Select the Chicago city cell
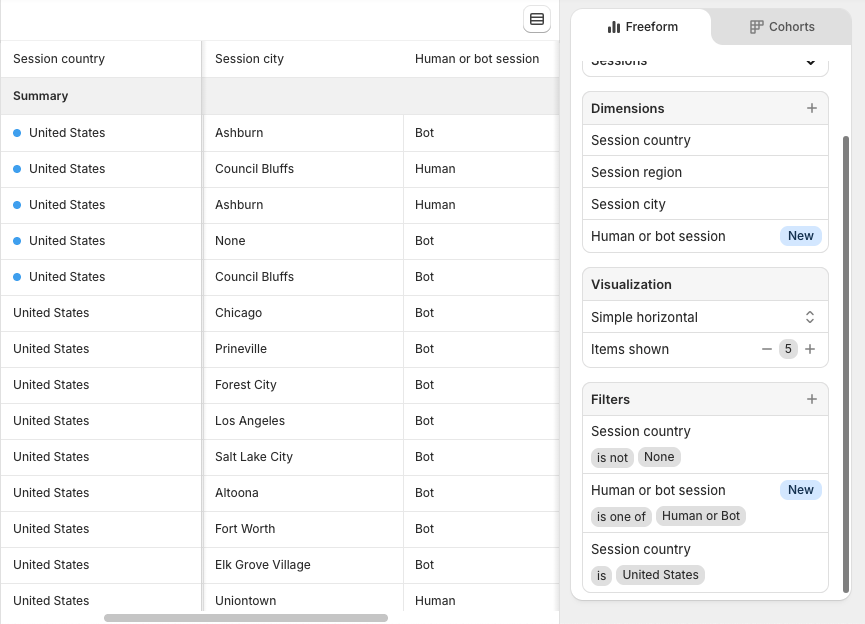865x624 pixels. point(303,313)
